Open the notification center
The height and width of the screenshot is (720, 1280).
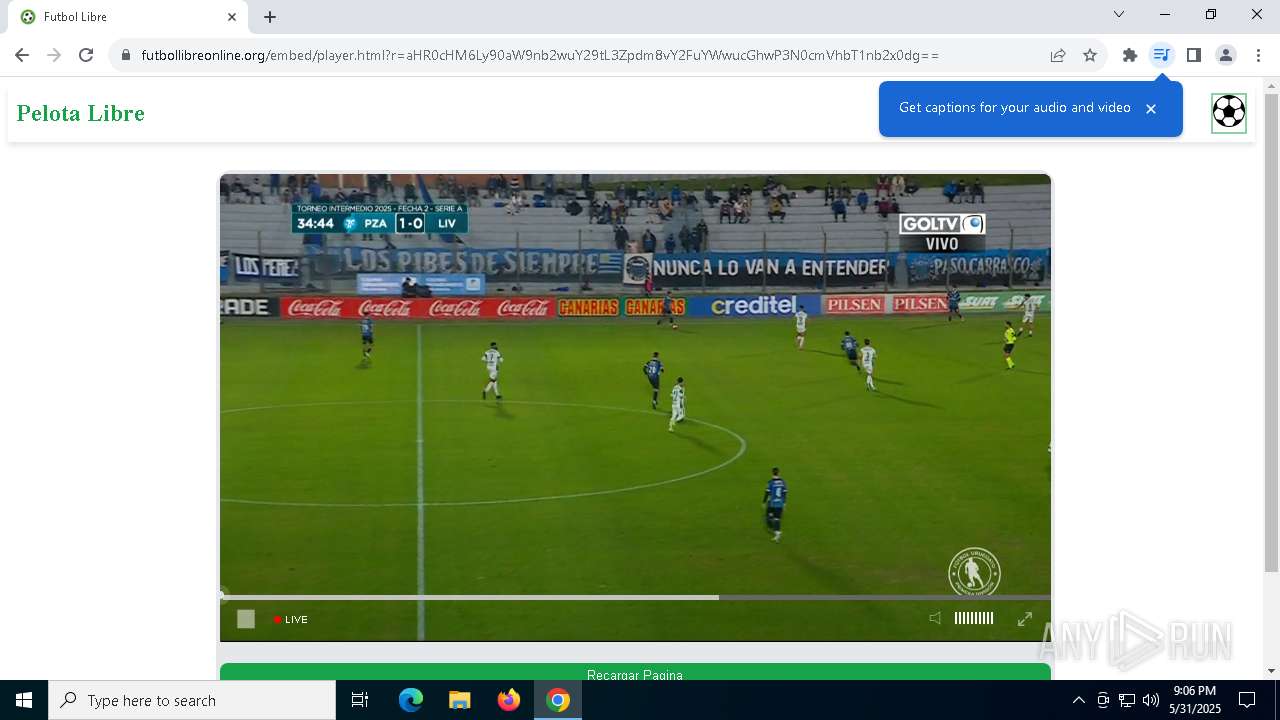[1247, 700]
